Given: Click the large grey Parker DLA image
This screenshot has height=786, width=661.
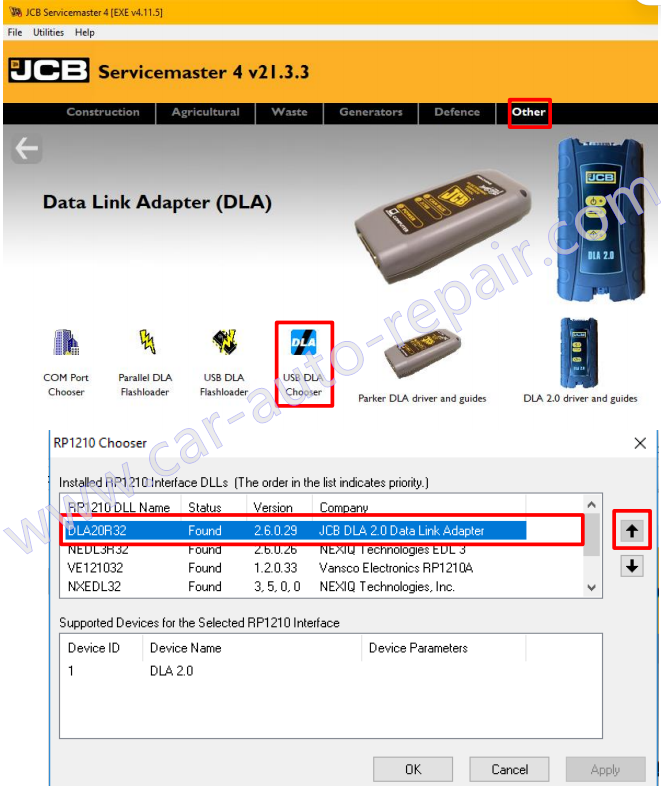Looking at the screenshot, I should click(443, 226).
